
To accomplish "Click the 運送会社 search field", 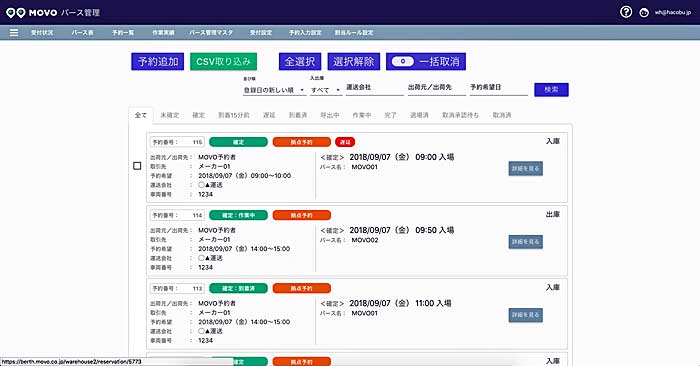I will (x=375, y=87).
